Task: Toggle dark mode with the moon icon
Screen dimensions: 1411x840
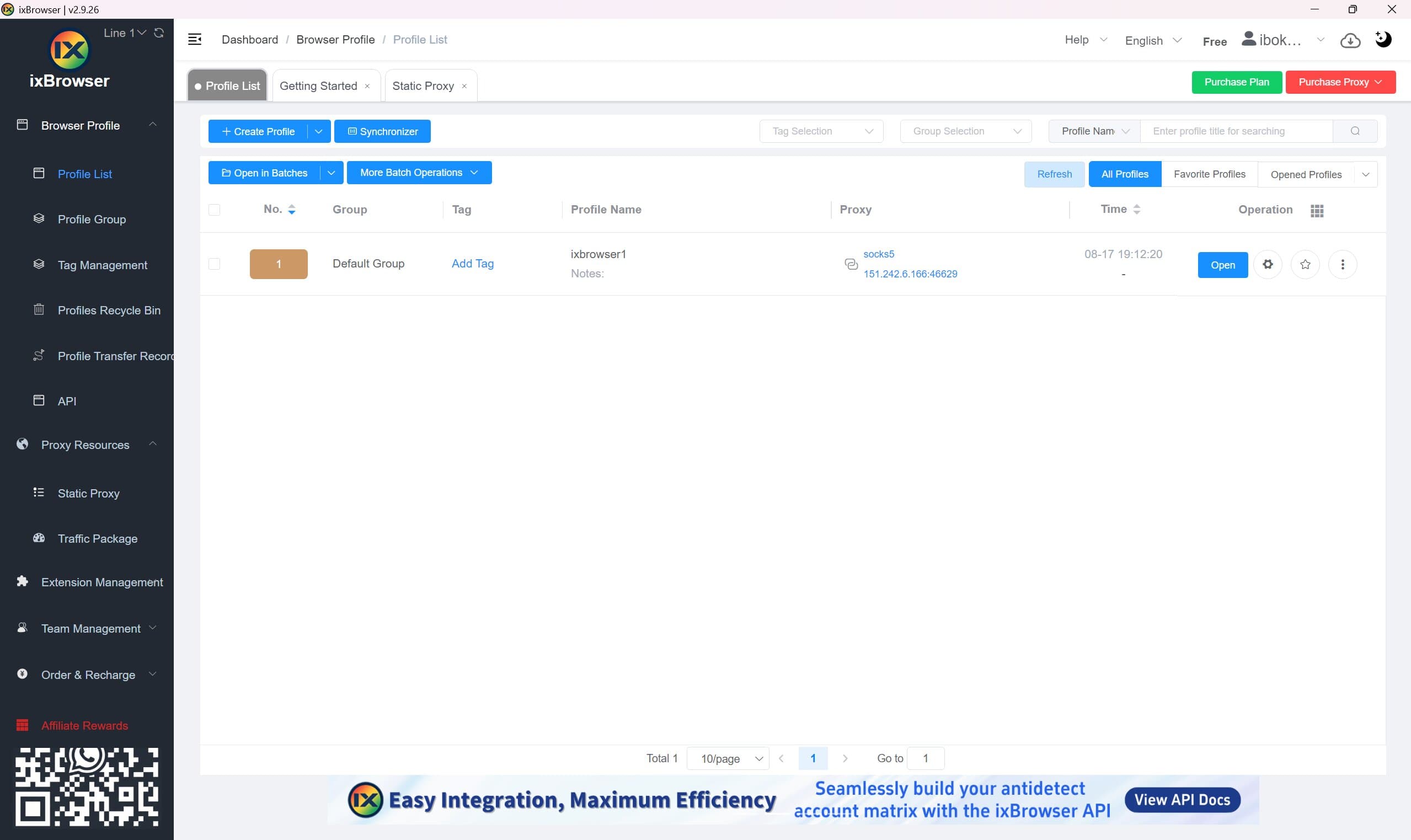Action: click(x=1383, y=39)
